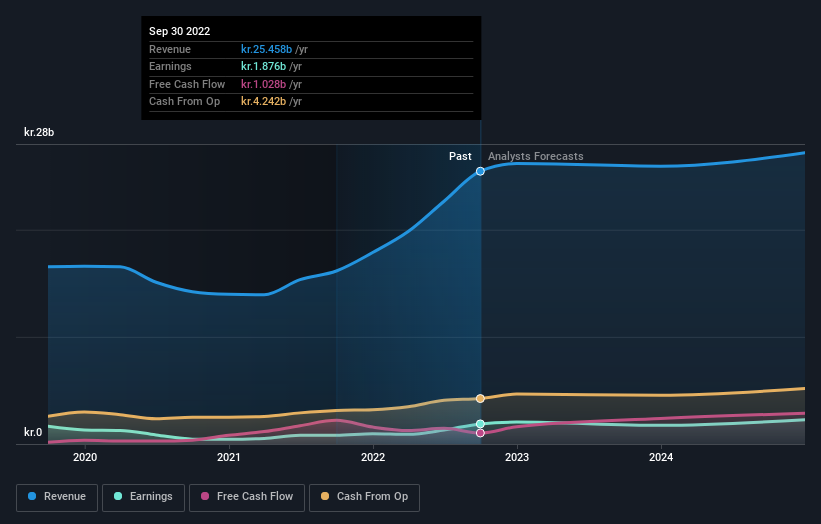
Task: Click the kr.28b y-axis label
Action: tap(39, 132)
